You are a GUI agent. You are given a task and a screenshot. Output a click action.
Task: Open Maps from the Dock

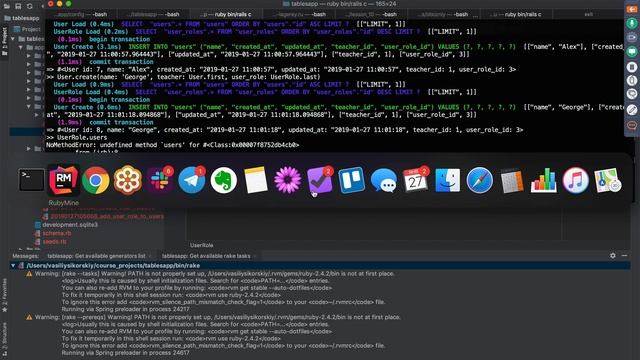pos(608,180)
